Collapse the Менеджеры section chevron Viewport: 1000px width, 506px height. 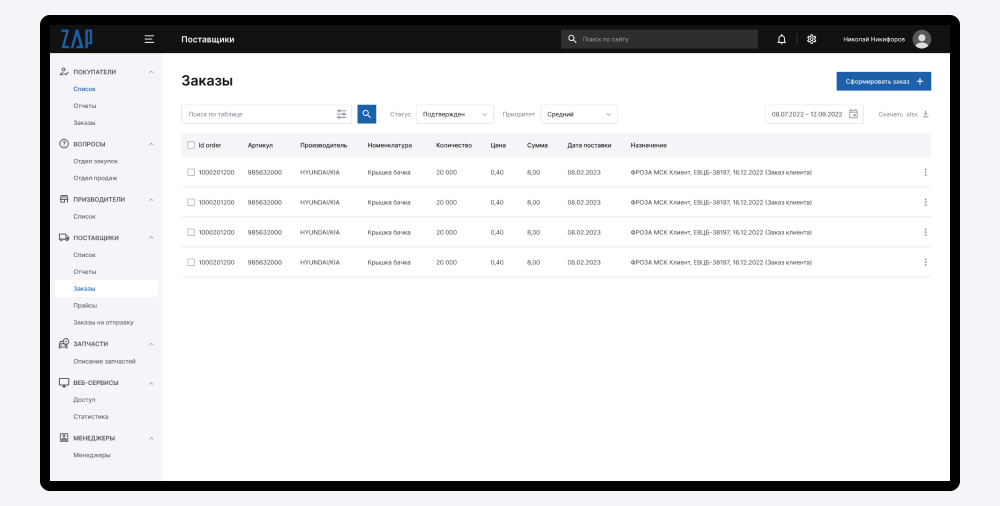point(151,438)
